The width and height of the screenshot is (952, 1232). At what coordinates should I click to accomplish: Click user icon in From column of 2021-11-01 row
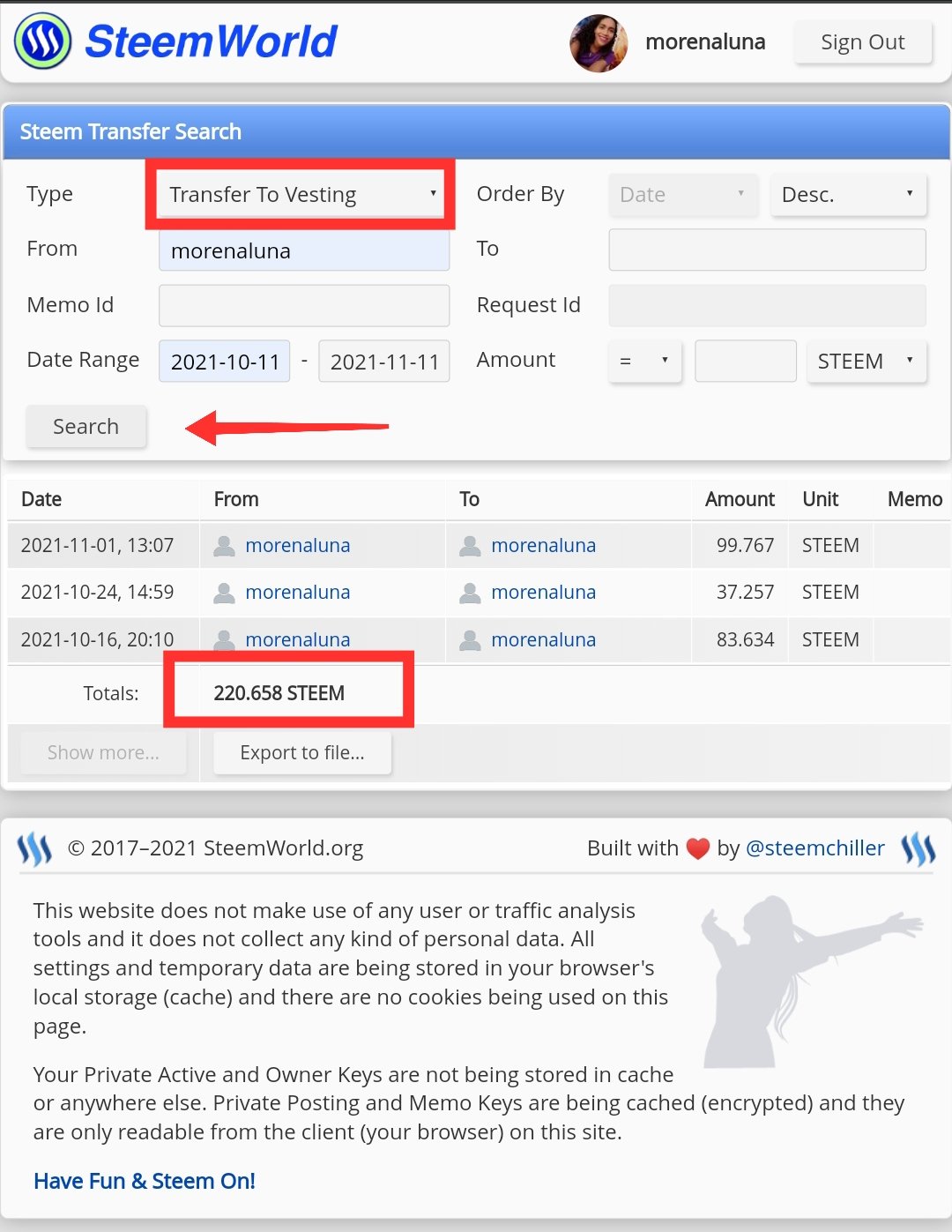[225, 546]
